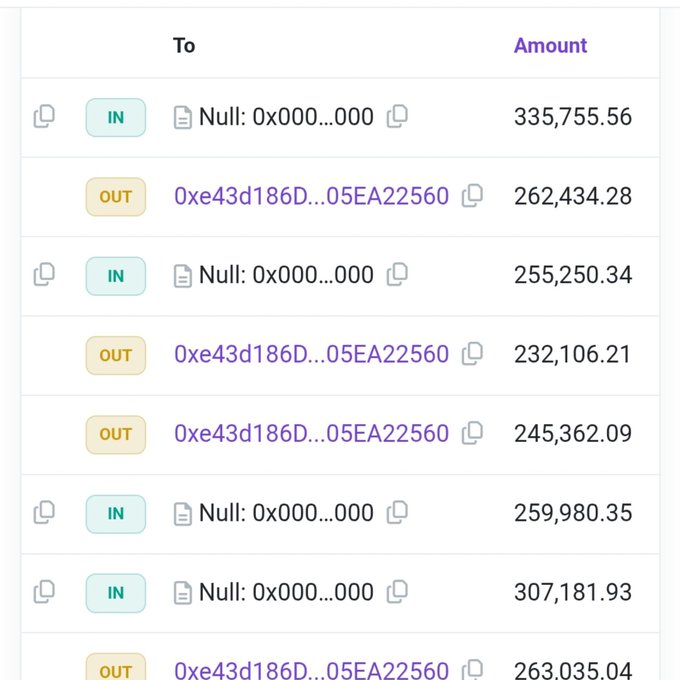
Task: Copy the From address in the 335,755.56 row
Action: pyautogui.click(x=44, y=116)
